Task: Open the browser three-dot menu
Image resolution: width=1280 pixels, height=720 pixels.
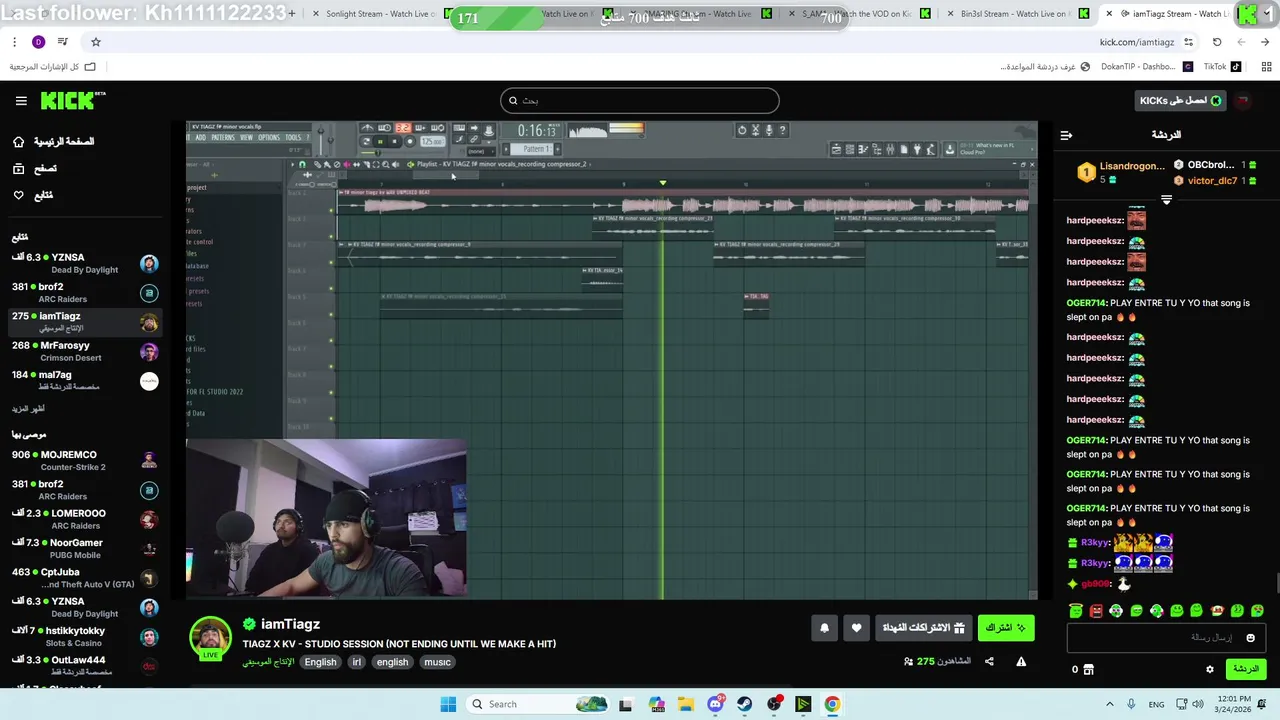Action: coord(14,42)
